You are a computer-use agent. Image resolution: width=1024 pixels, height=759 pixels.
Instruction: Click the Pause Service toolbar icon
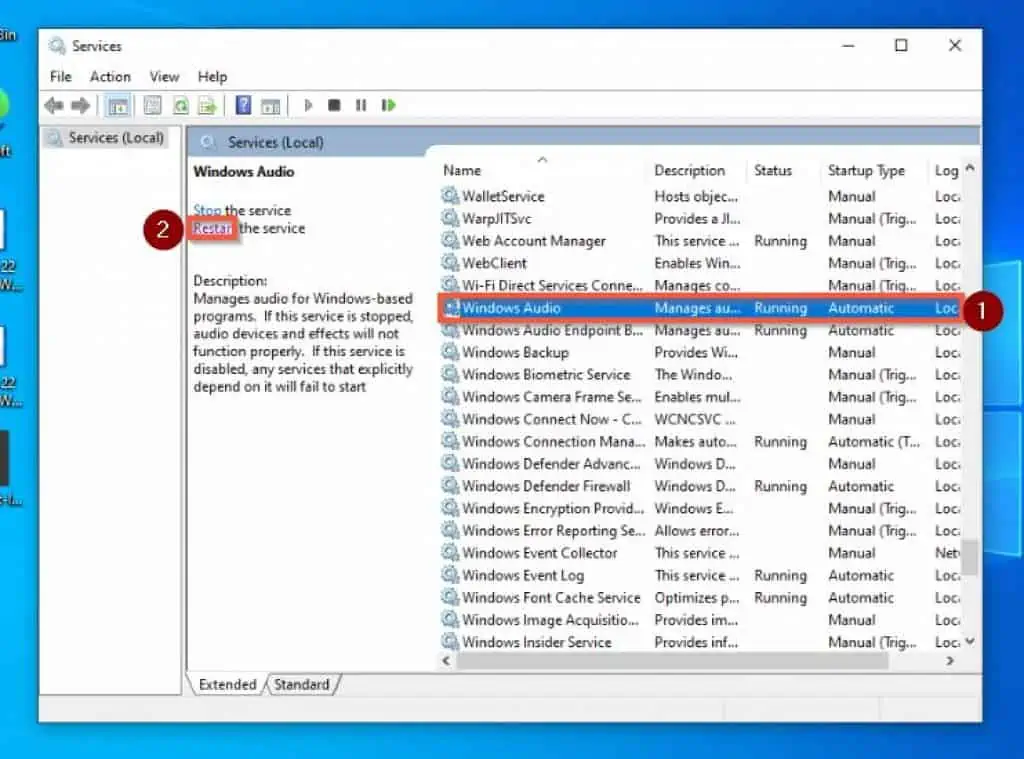360,105
